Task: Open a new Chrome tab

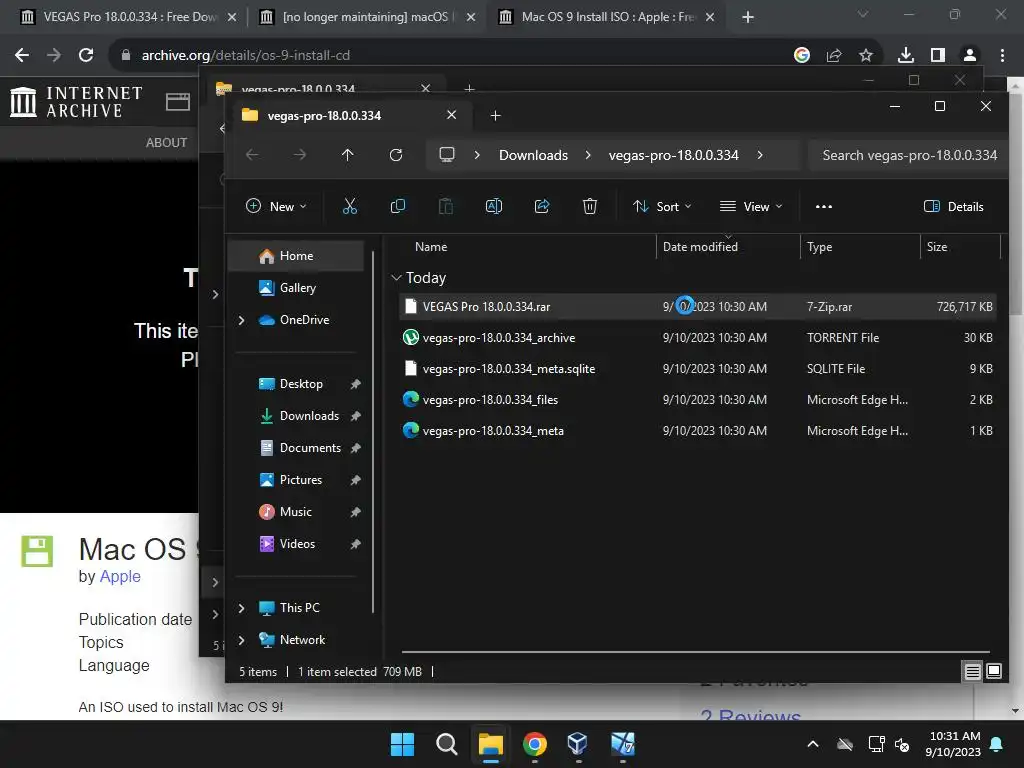Action: [748, 17]
